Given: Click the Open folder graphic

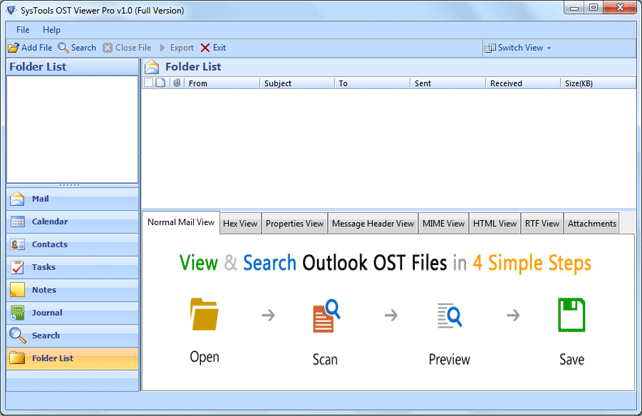Looking at the screenshot, I should point(204,314).
